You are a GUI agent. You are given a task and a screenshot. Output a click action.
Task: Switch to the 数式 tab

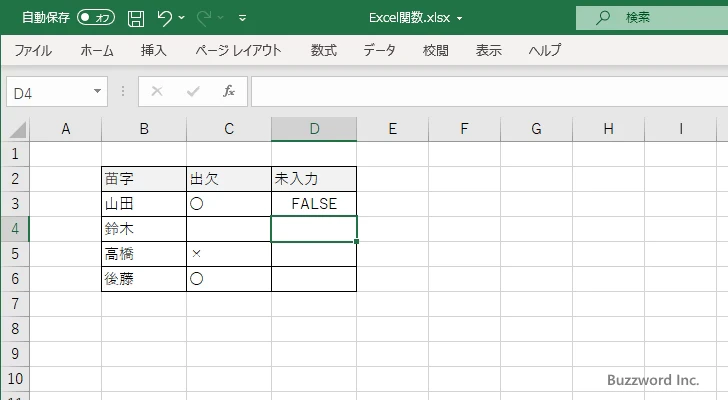click(324, 50)
